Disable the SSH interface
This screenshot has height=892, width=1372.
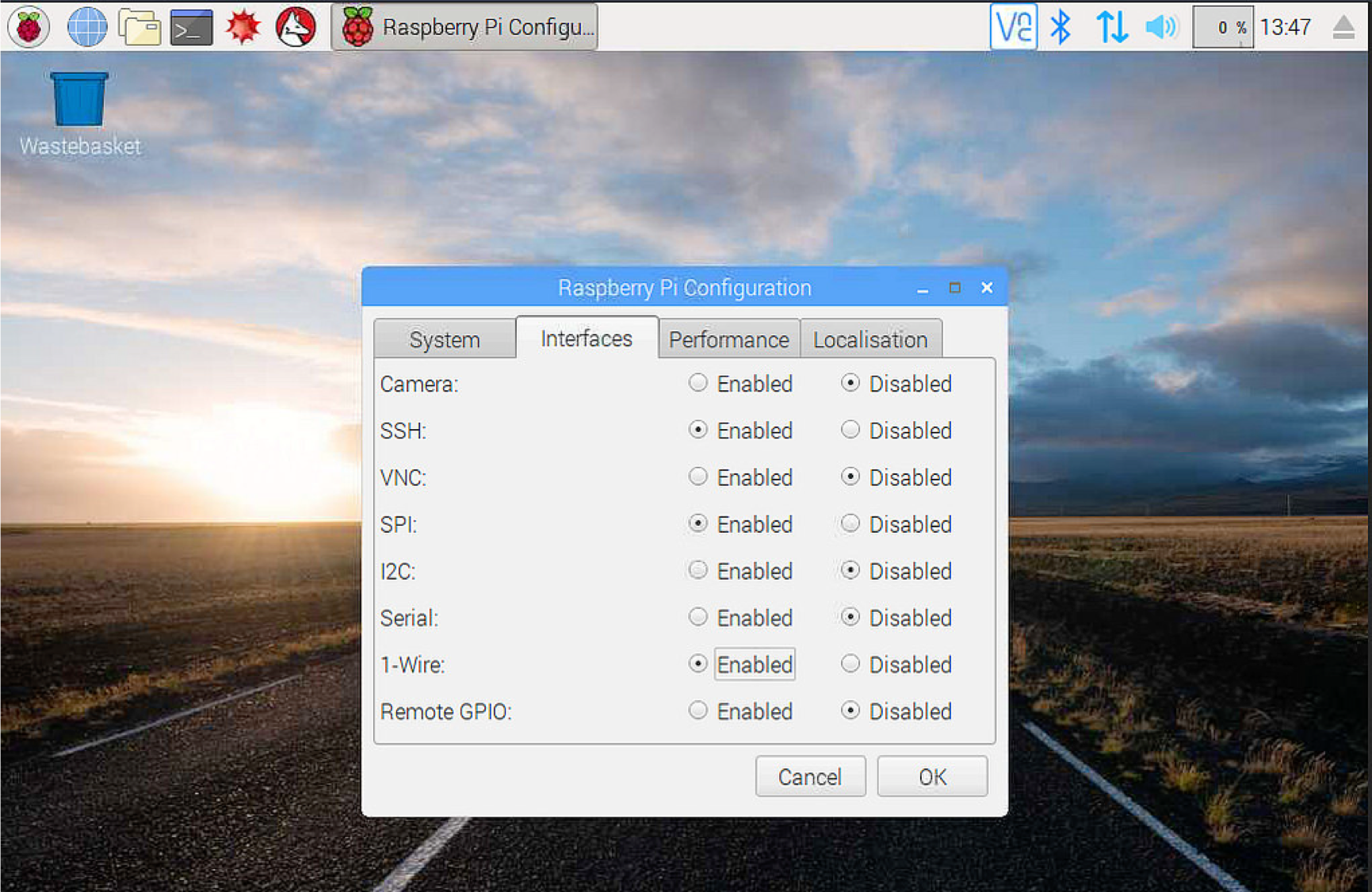(x=850, y=431)
